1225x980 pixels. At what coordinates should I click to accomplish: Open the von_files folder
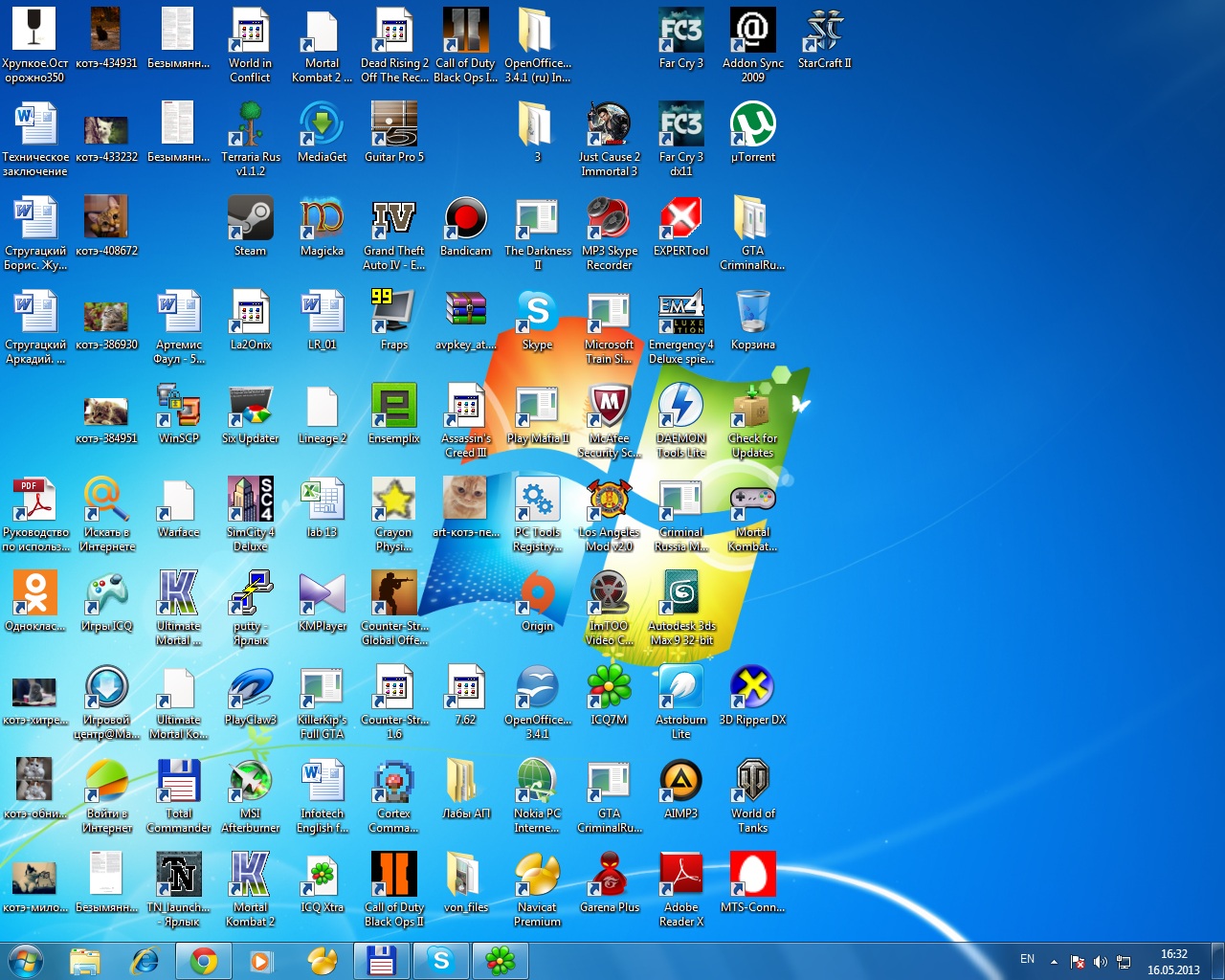pos(465,883)
